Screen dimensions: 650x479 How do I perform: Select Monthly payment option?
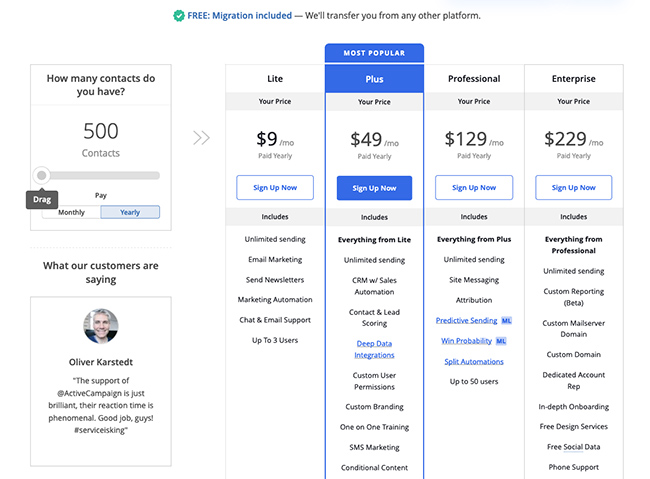point(72,212)
